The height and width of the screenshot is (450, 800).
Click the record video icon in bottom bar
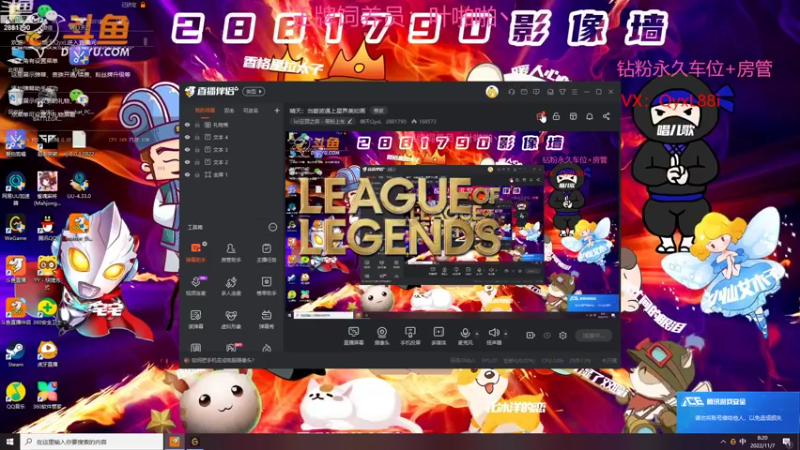click(530, 335)
